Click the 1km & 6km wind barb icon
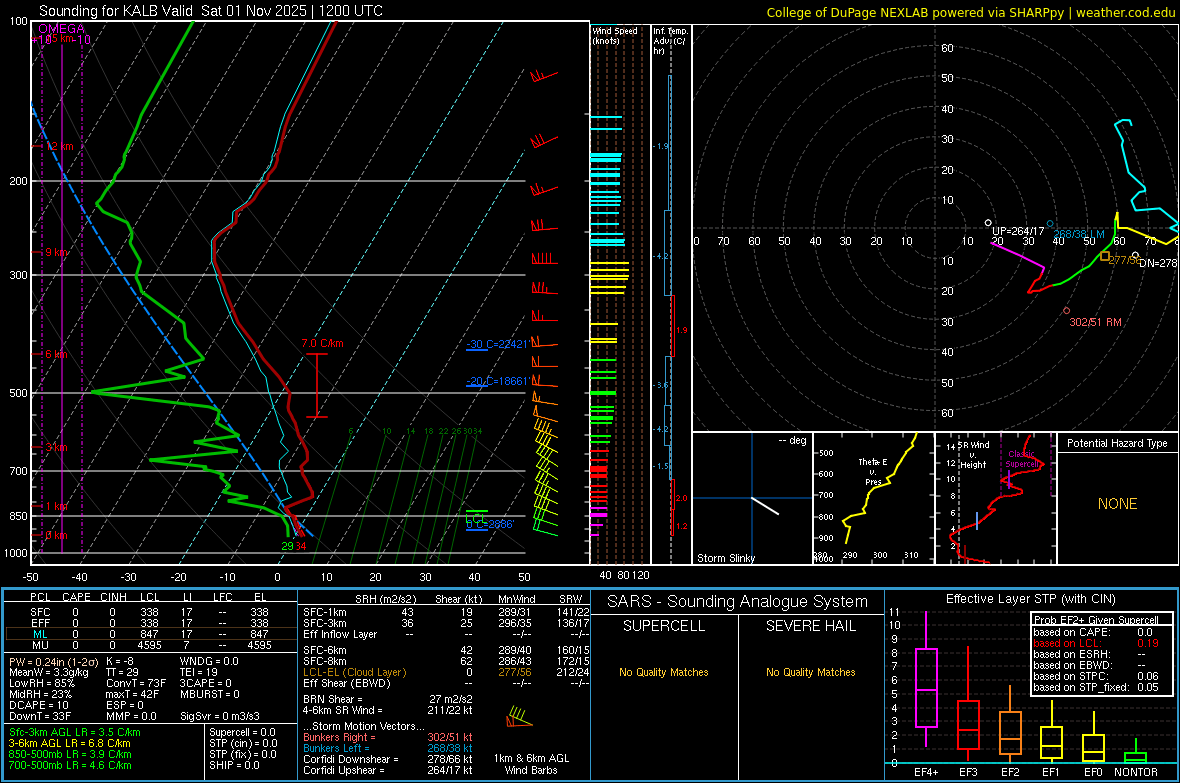The image size is (1180, 783). [519, 717]
